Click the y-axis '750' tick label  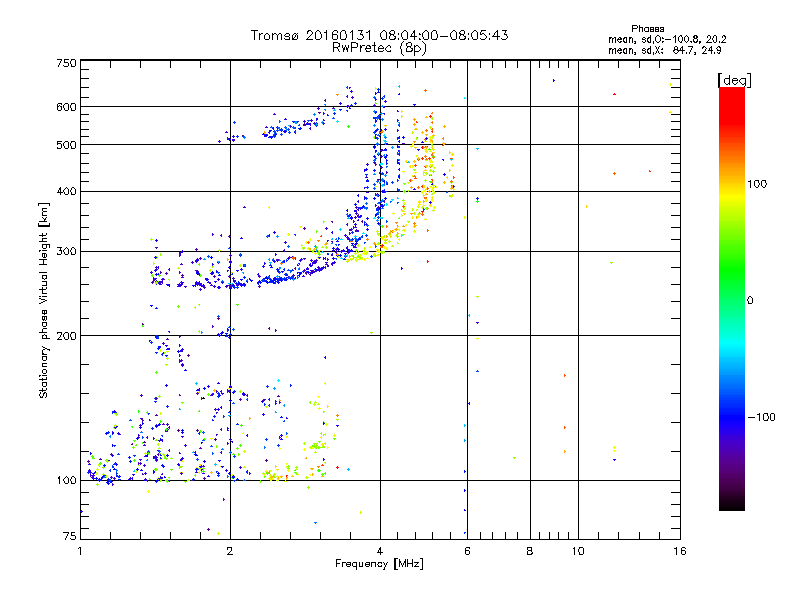(x=66, y=63)
